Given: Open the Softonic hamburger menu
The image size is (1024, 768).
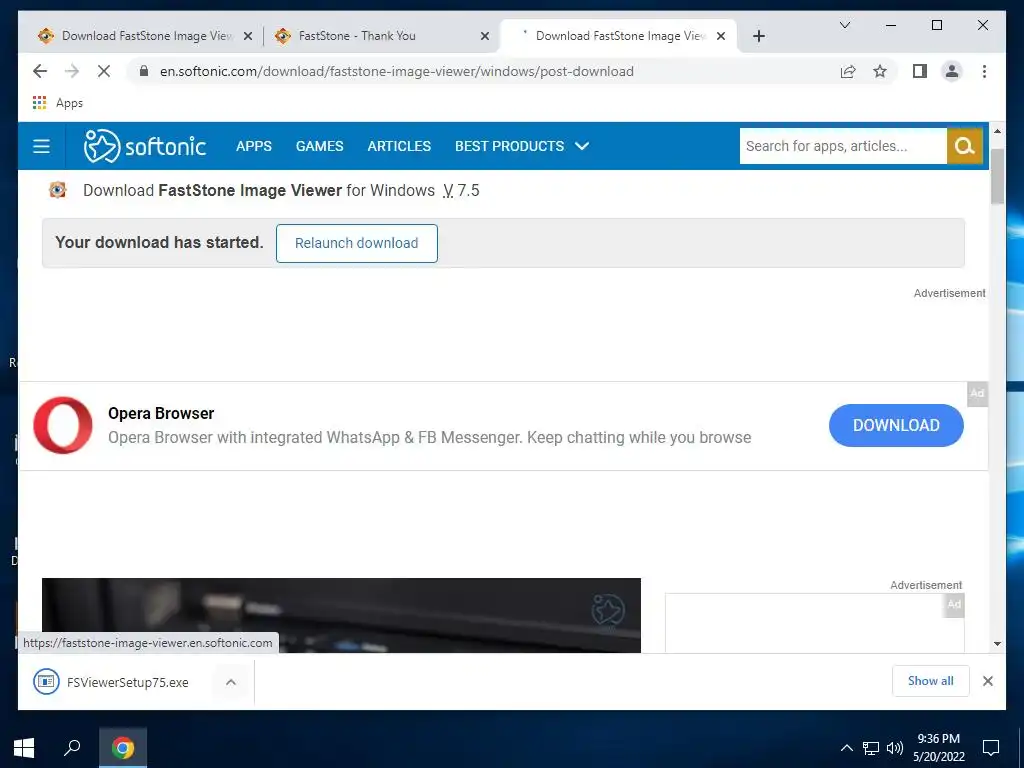Looking at the screenshot, I should click(41, 146).
